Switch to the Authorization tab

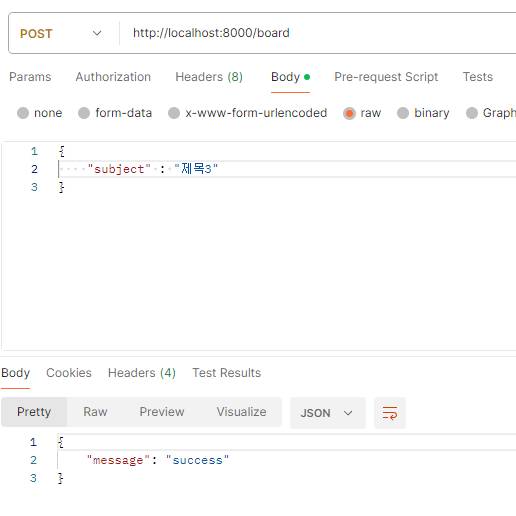tap(113, 77)
